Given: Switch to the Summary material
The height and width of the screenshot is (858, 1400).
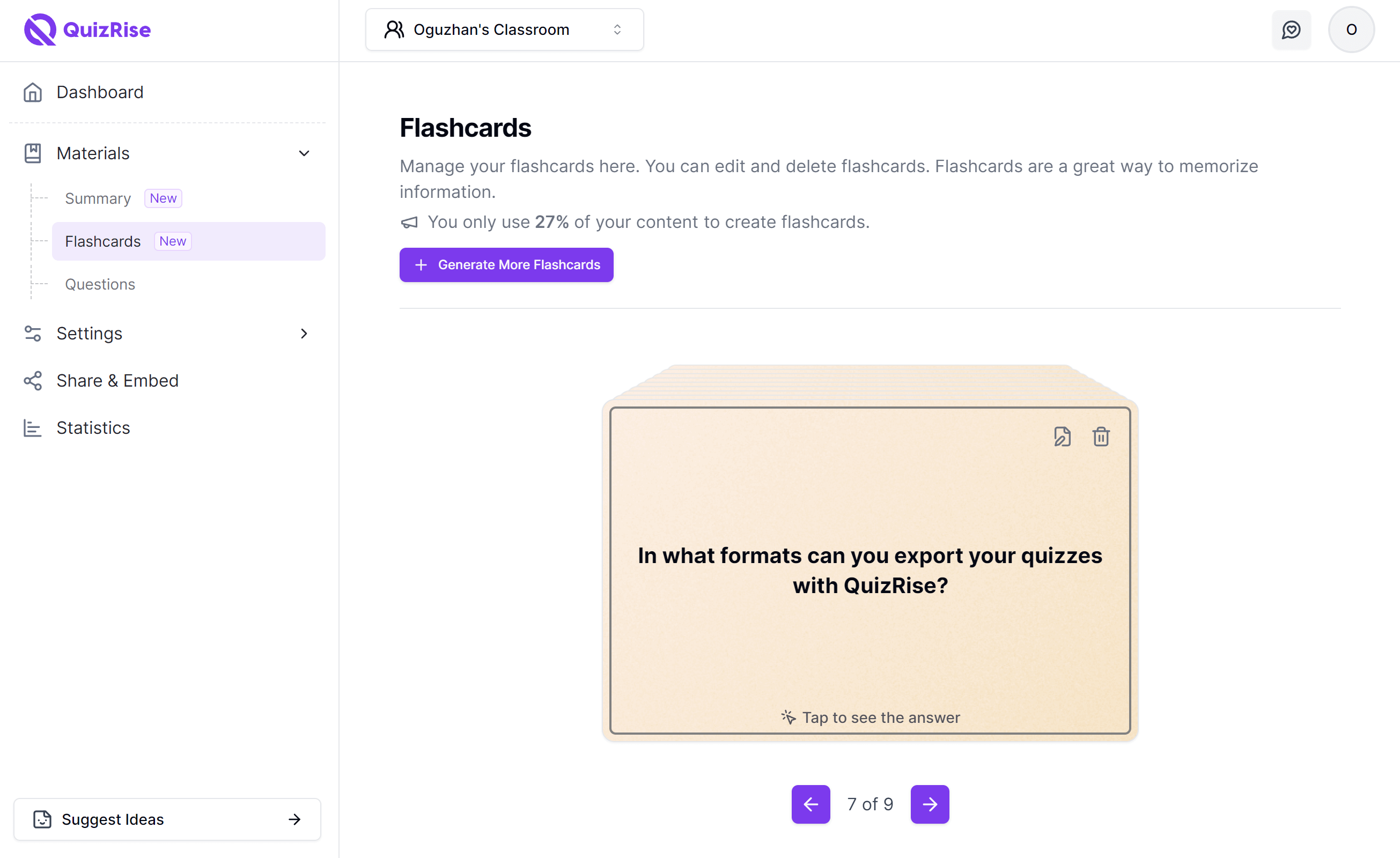Looking at the screenshot, I should coord(98,198).
